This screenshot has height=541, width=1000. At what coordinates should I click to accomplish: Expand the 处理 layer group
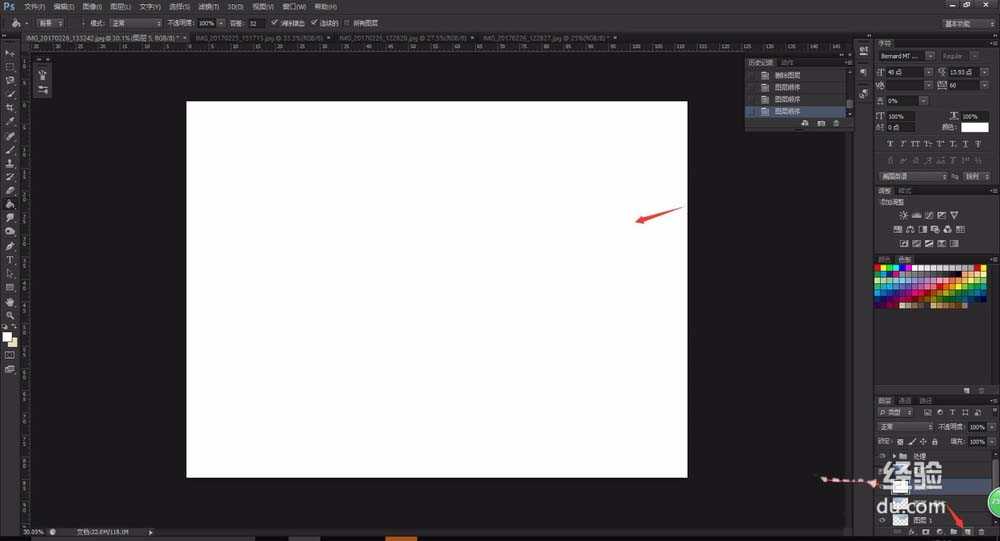893,456
